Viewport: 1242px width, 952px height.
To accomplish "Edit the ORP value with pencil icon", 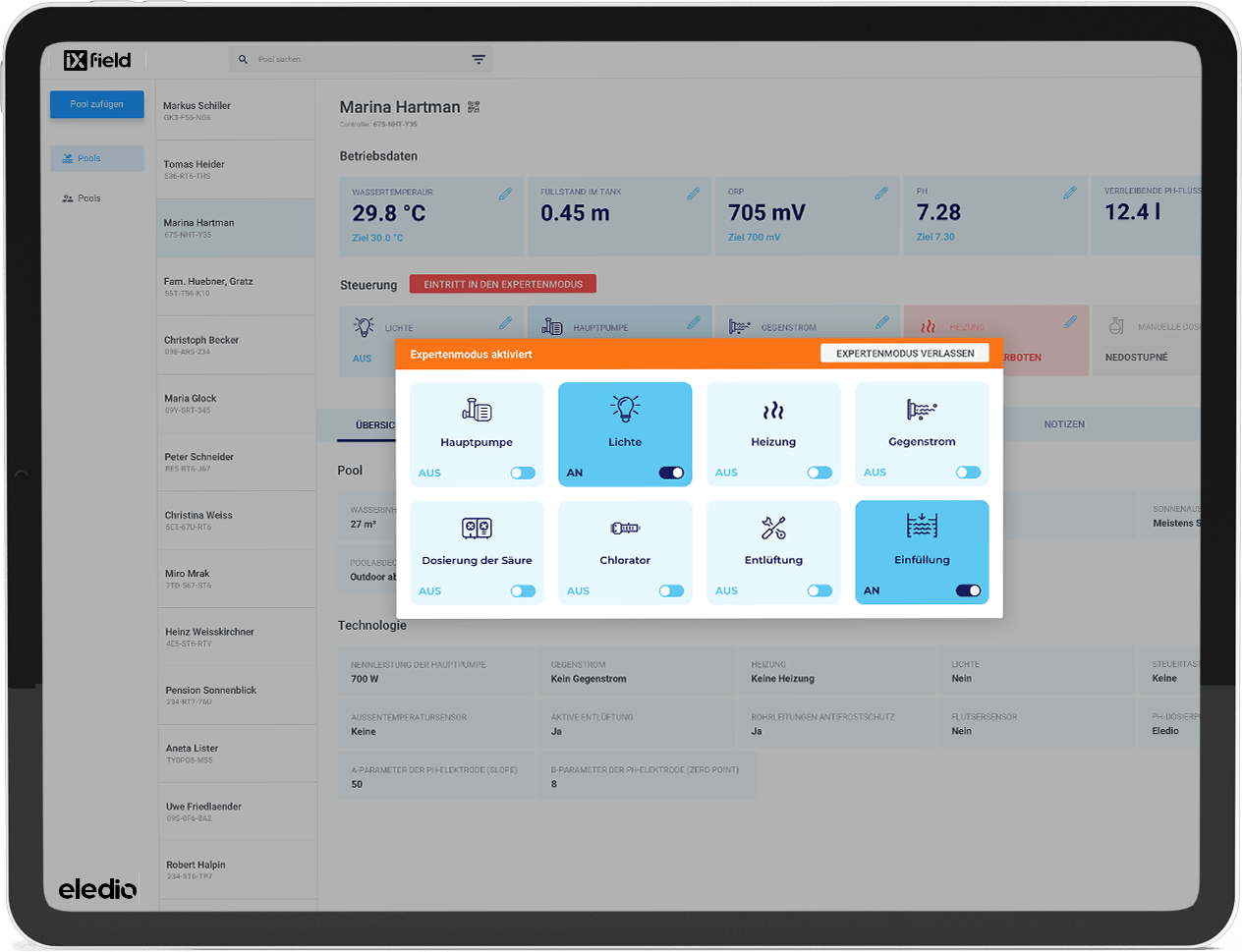I will [881, 194].
